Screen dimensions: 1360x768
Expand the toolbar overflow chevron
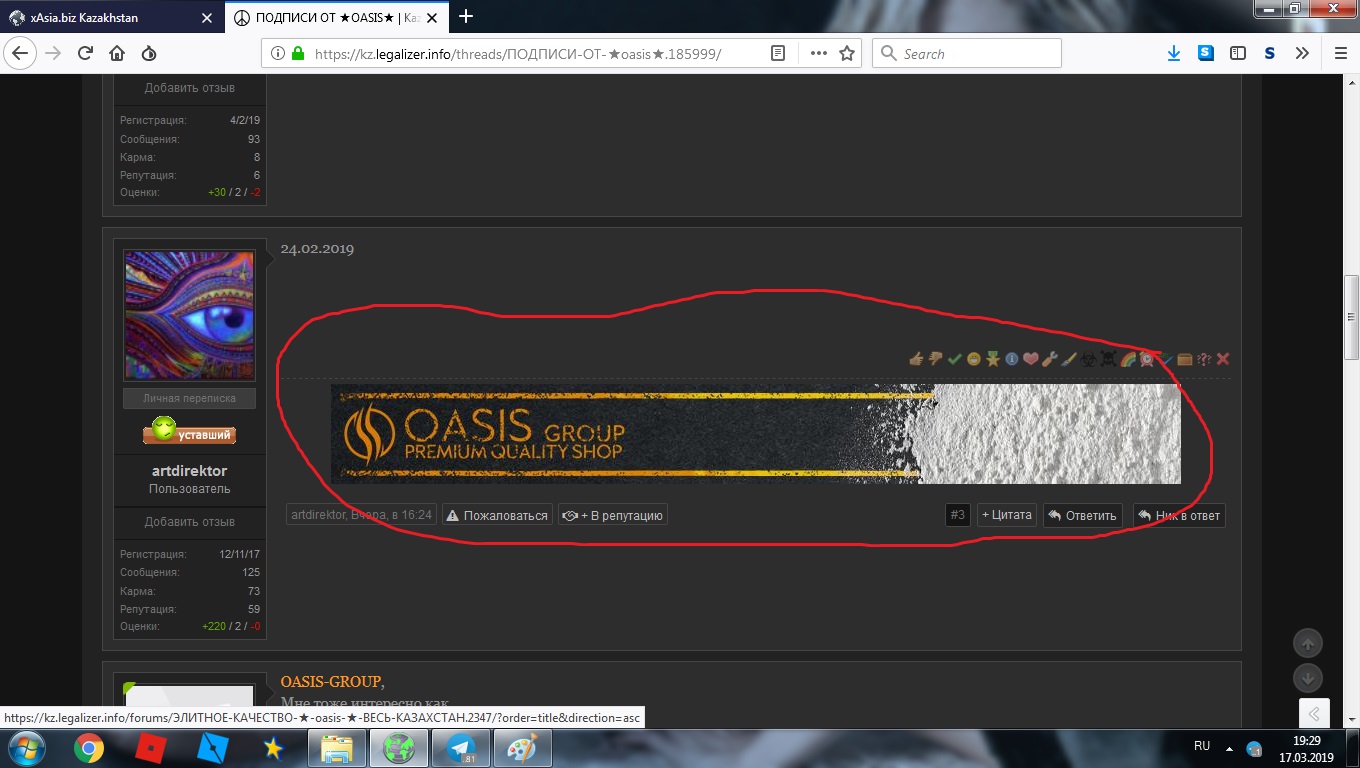tap(1303, 54)
